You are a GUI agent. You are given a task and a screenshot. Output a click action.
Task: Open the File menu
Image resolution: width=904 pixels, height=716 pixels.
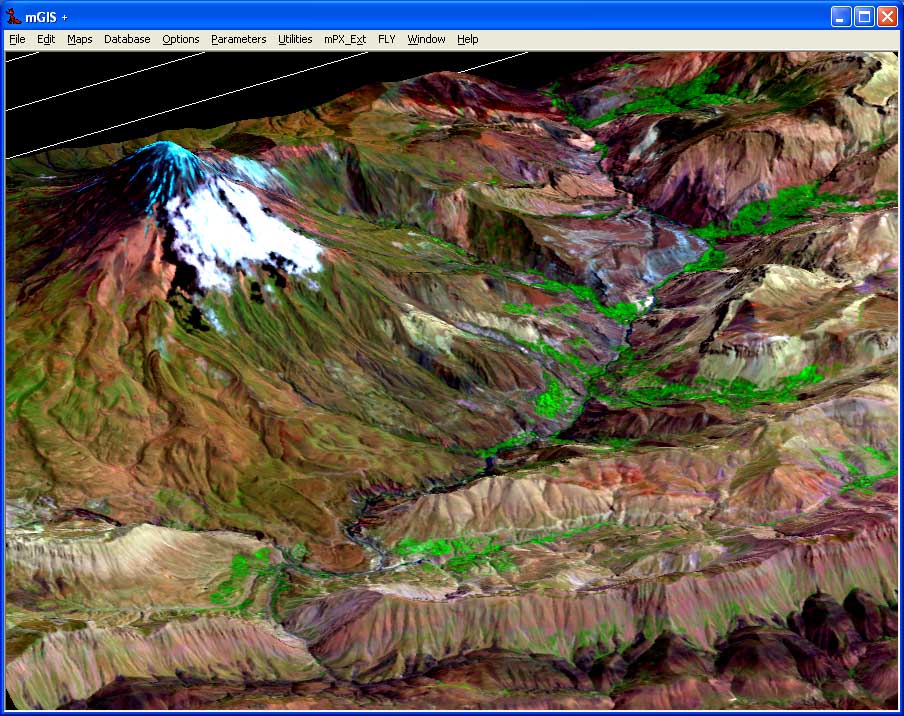17,39
